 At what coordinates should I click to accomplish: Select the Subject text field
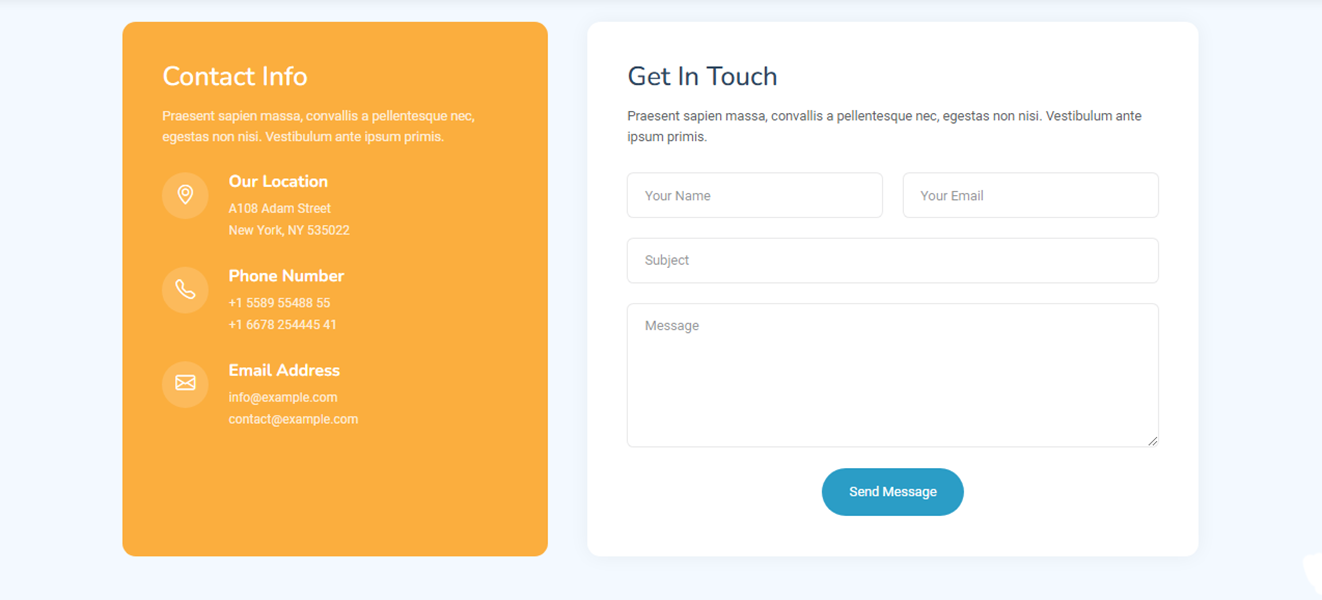[x=892, y=261]
